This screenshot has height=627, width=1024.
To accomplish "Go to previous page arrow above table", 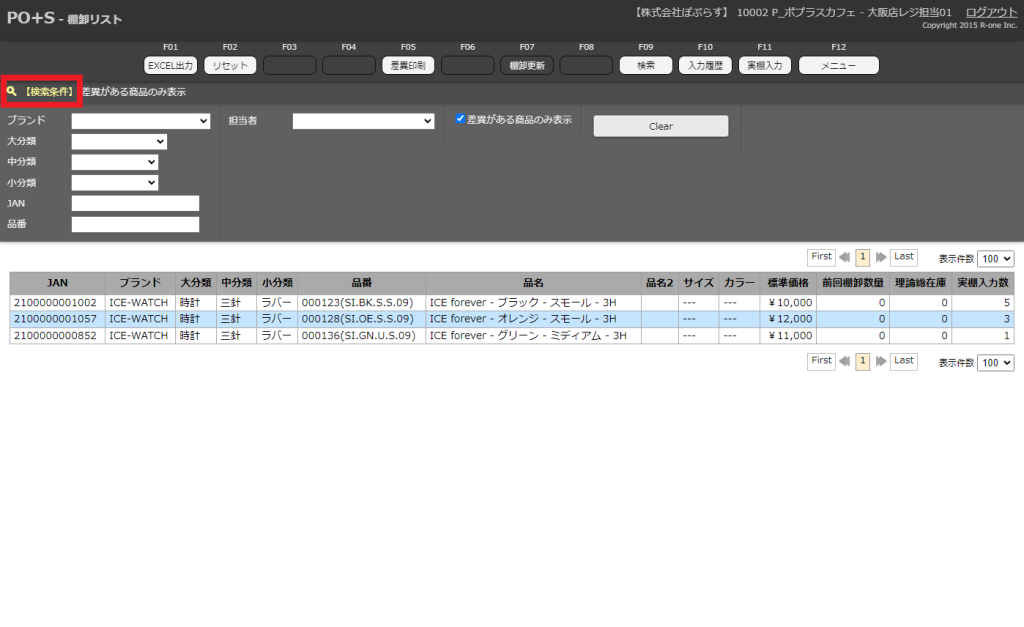I will pyautogui.click(x=845, y=257).
